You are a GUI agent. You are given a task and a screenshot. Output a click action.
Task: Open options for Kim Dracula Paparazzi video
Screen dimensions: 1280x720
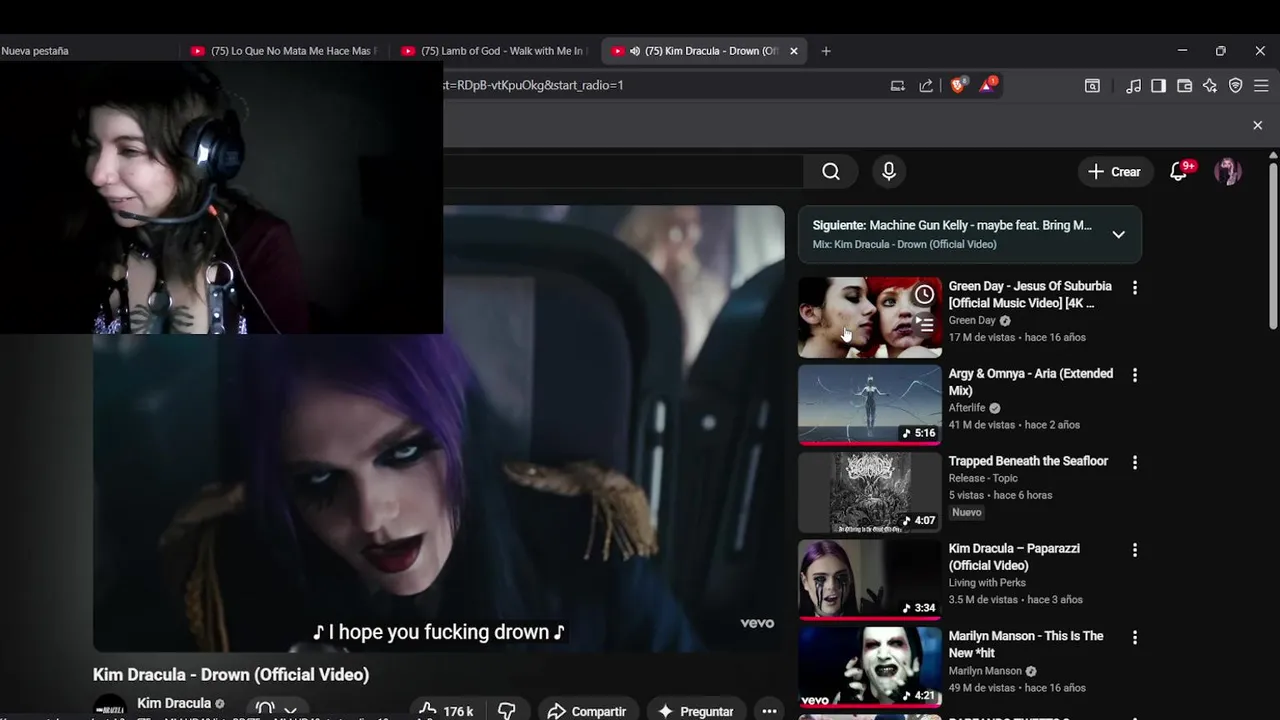point(1134,550)
